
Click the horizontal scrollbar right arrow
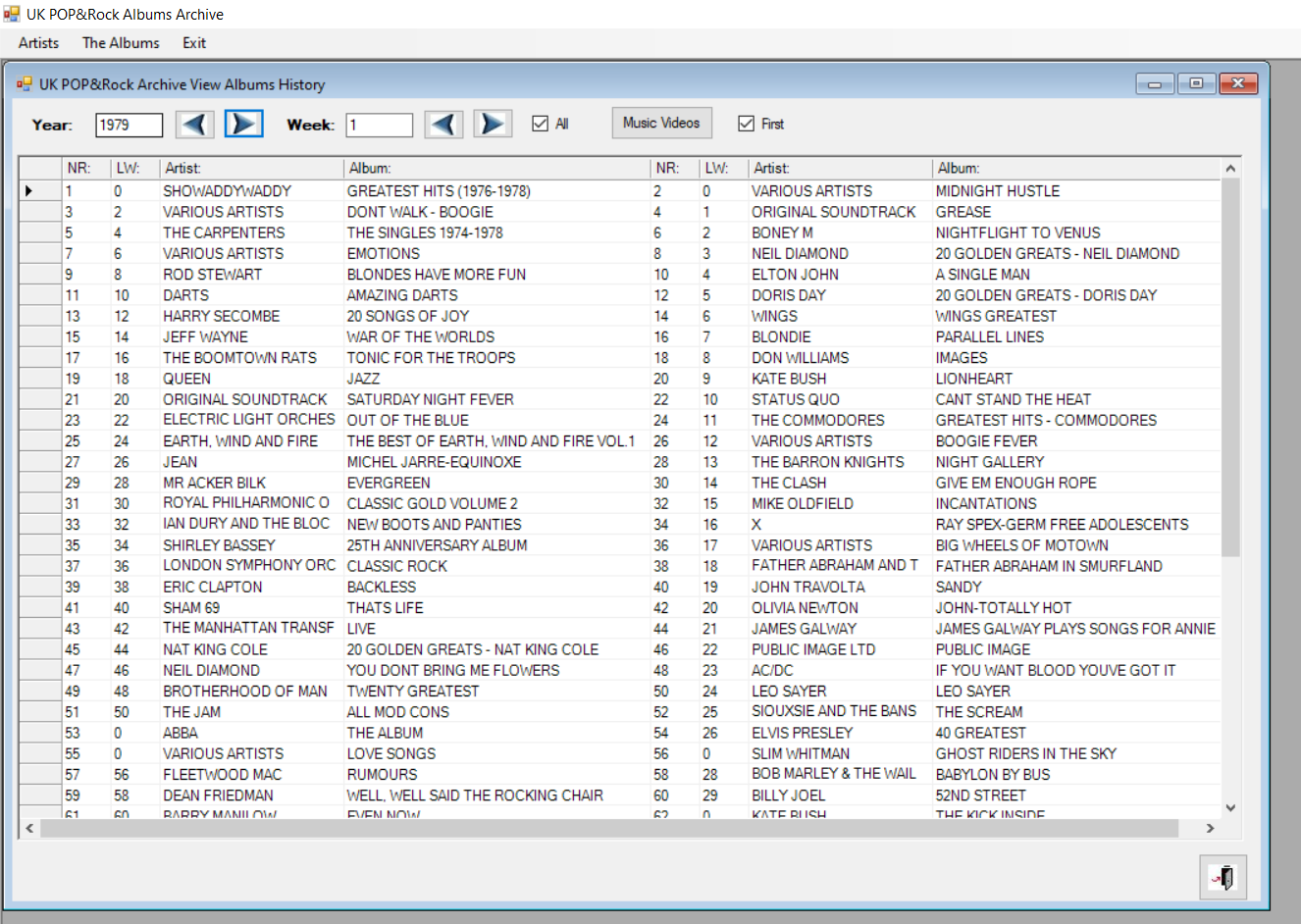click(1210, 828)
